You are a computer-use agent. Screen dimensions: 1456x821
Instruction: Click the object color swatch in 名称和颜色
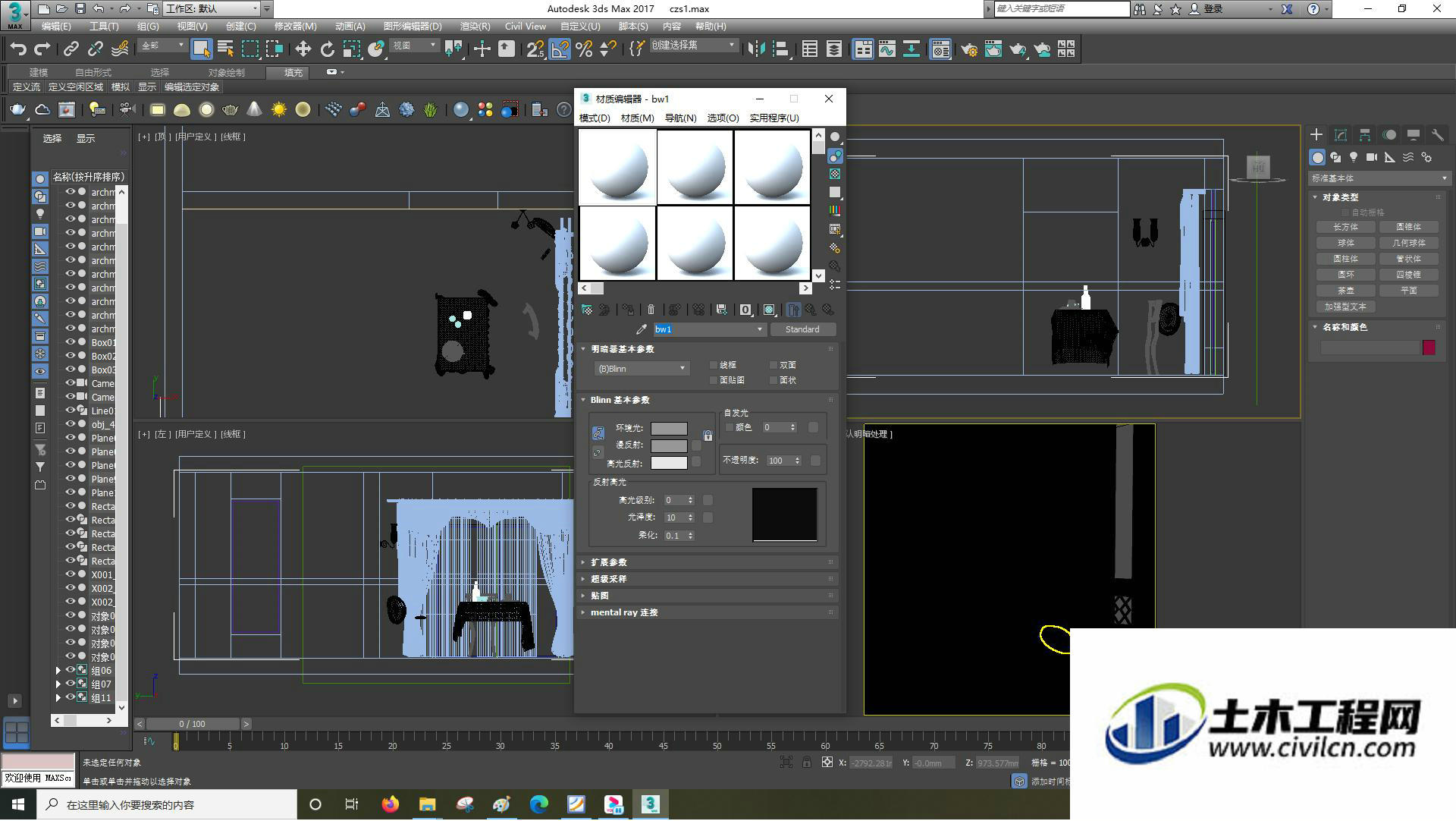pyautogui.click(x=1429, y=348)
